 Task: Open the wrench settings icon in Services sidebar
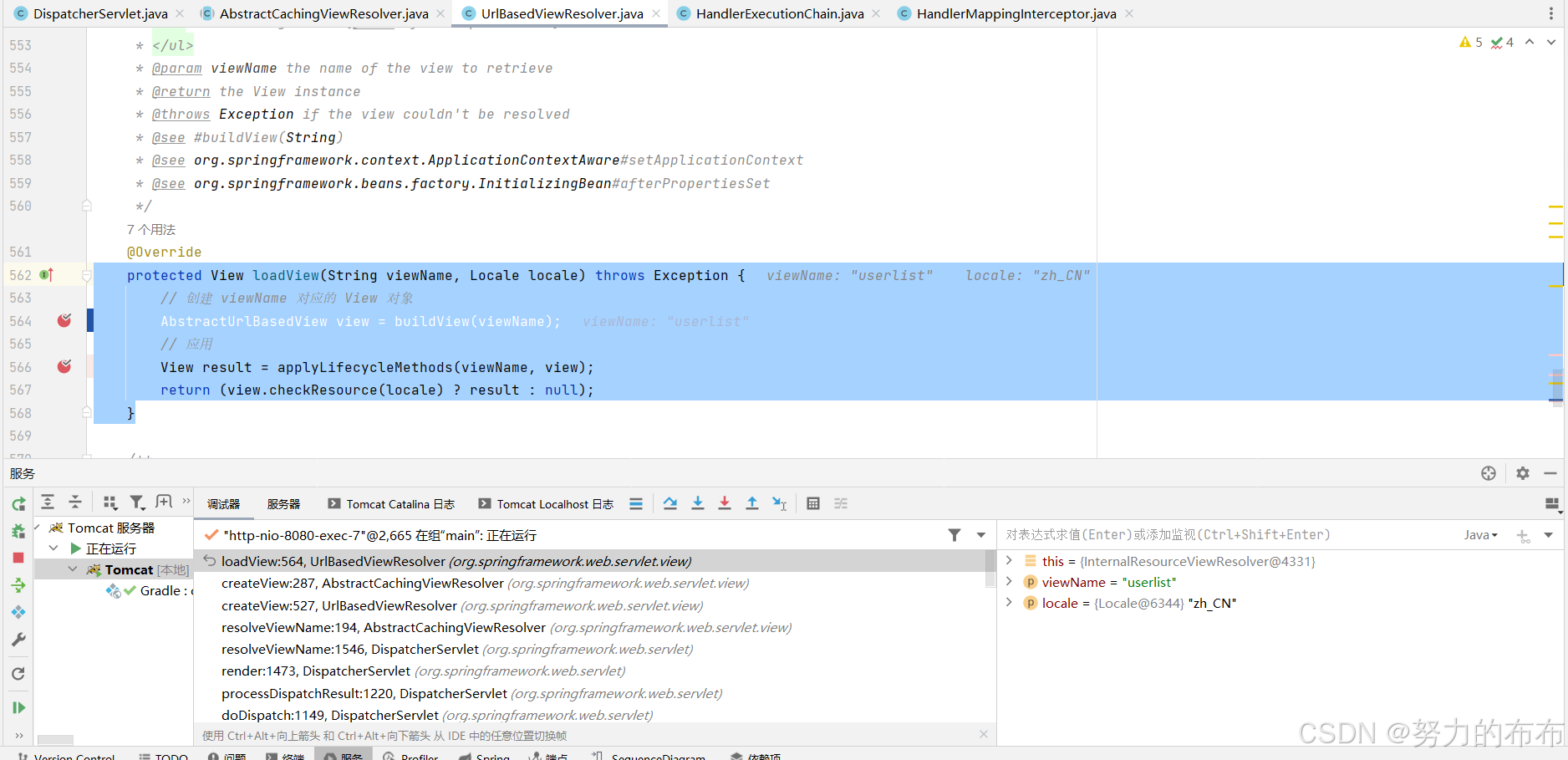click(18, 640)
